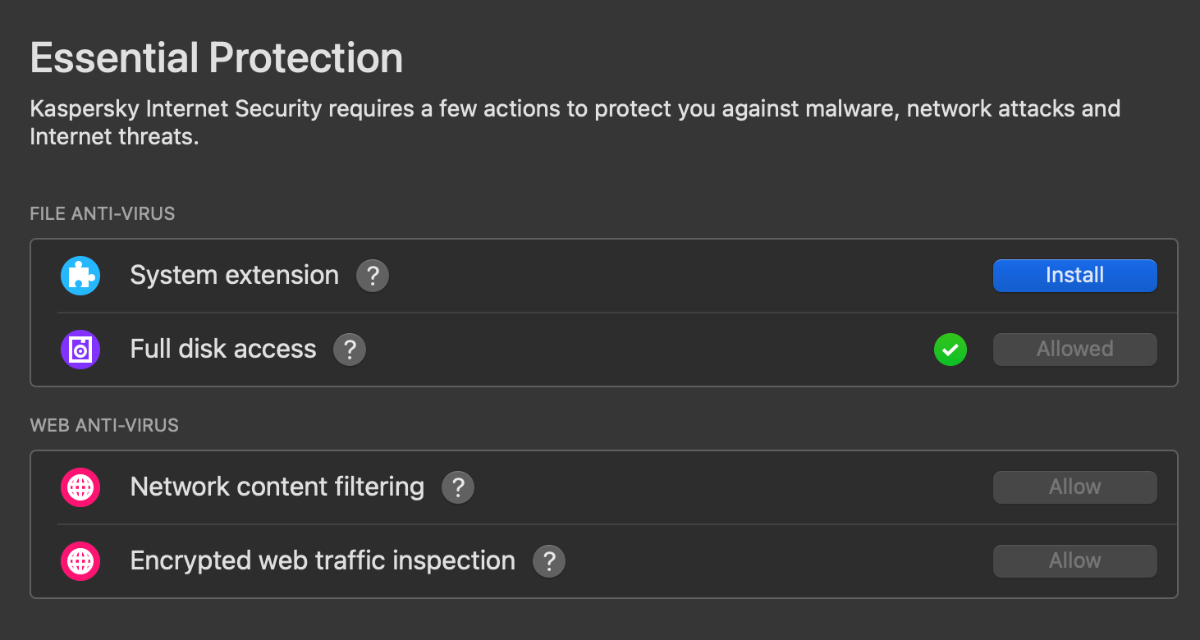1200x640 pixels.
Task: Click the WEB ANTI-VIRUS section header
Action: coord(104,425)
